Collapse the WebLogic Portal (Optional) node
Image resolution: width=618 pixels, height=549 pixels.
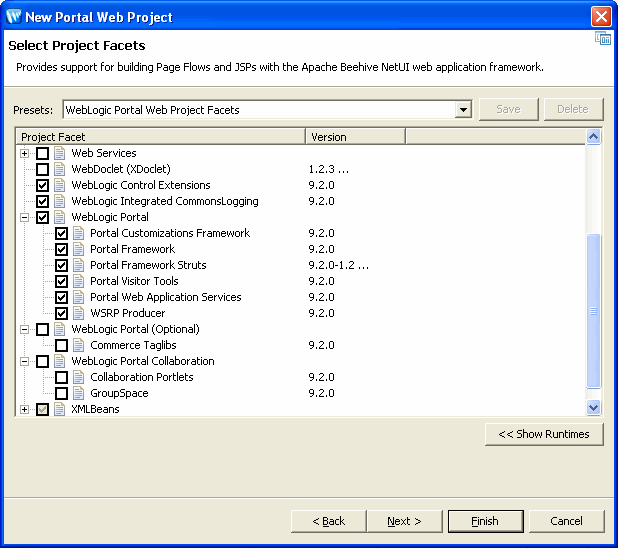click(x=24, y=329)
